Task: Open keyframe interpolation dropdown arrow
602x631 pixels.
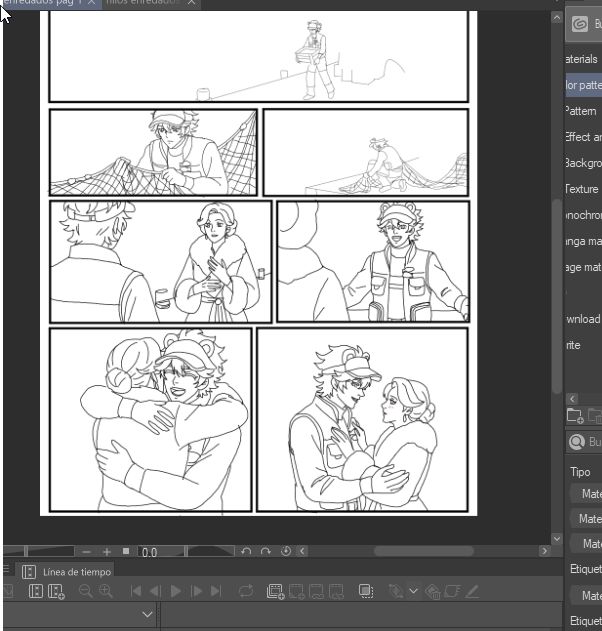Action: click(413, 591)
